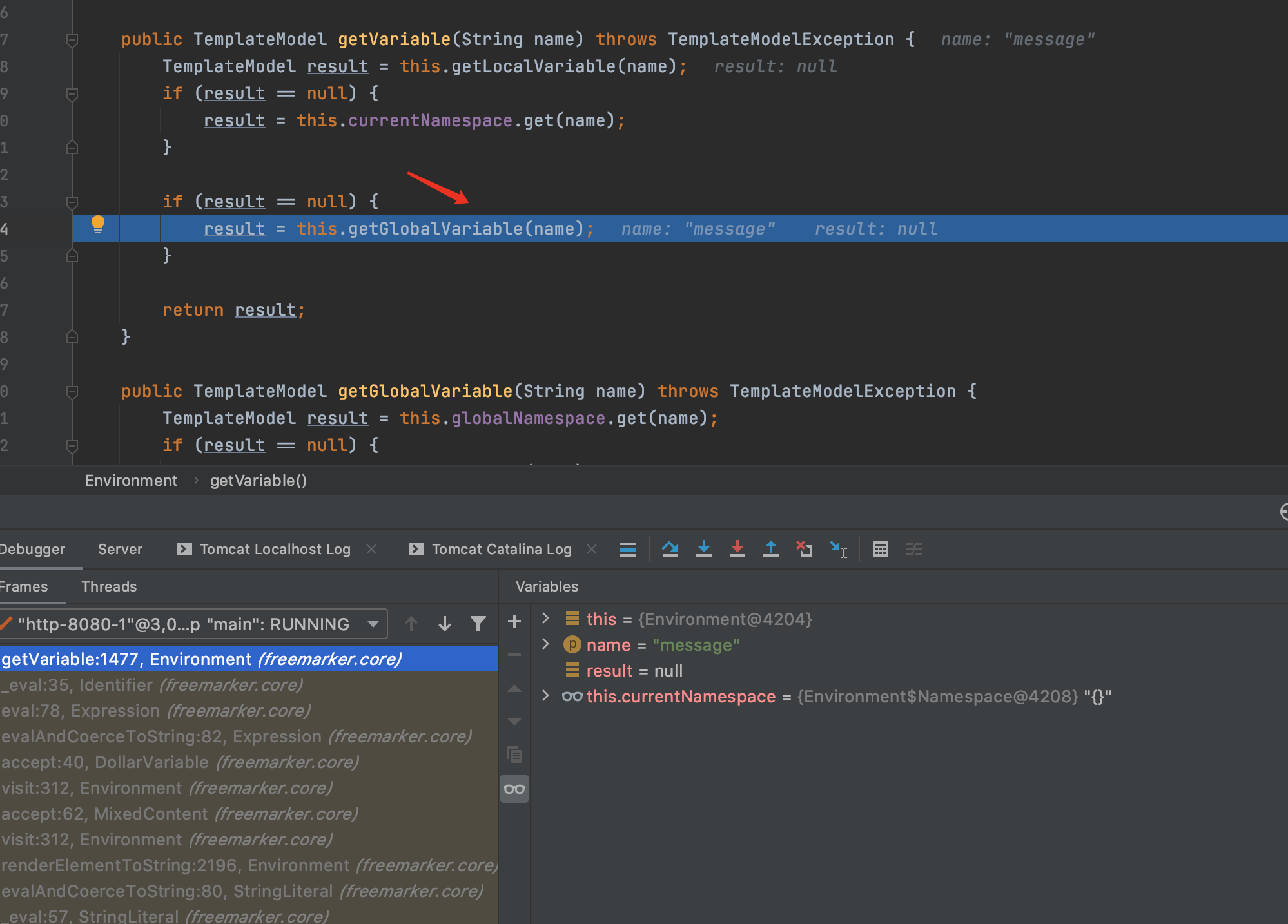Select Frames tab
Viewport: 1288px width, 924px height.
tap(24, 586)
